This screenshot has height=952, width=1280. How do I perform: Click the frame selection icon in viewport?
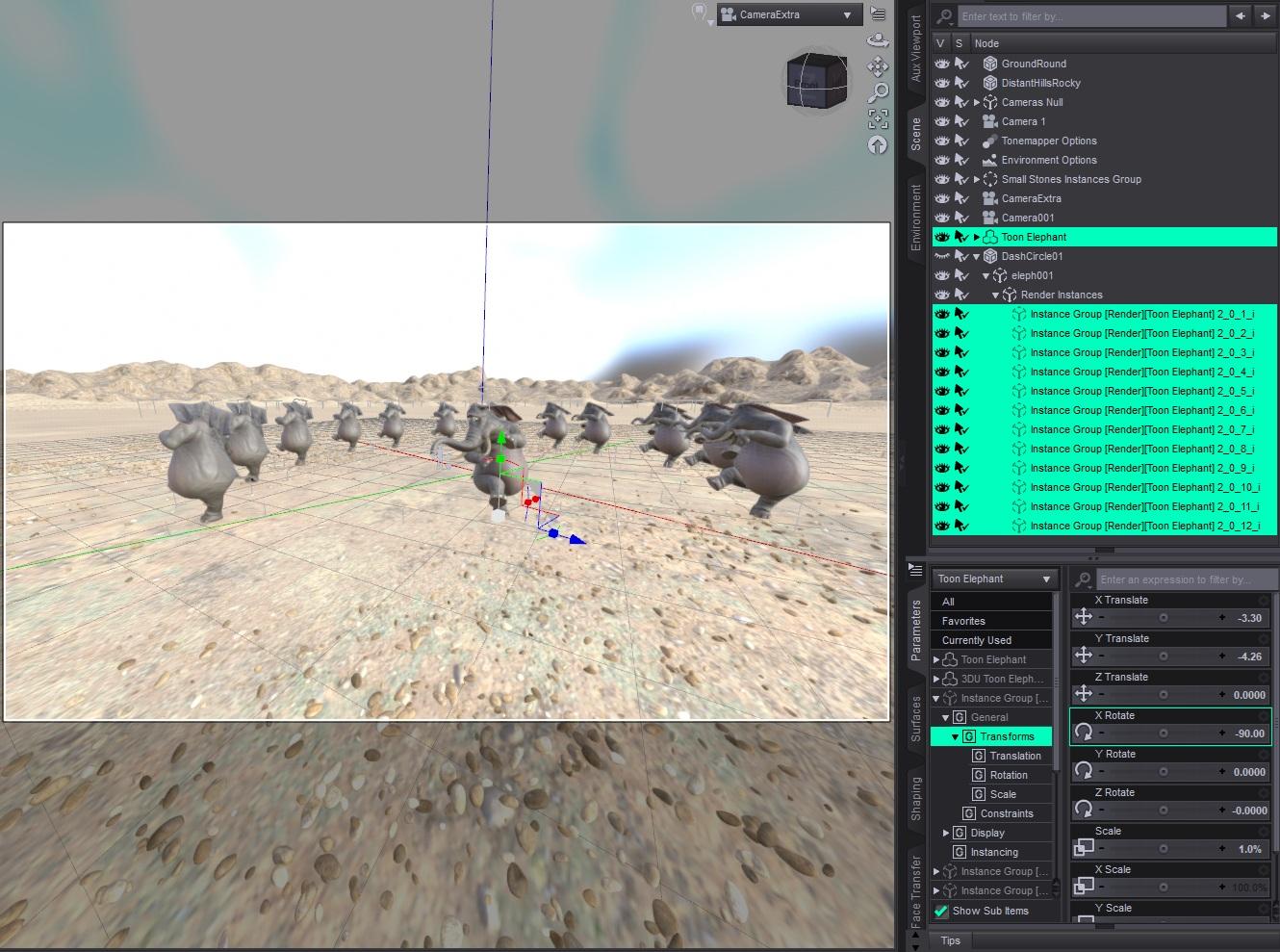878,118
